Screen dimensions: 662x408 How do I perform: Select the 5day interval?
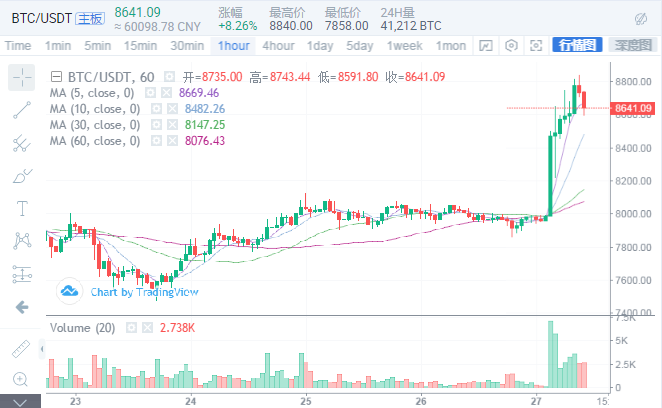point(360,46)
